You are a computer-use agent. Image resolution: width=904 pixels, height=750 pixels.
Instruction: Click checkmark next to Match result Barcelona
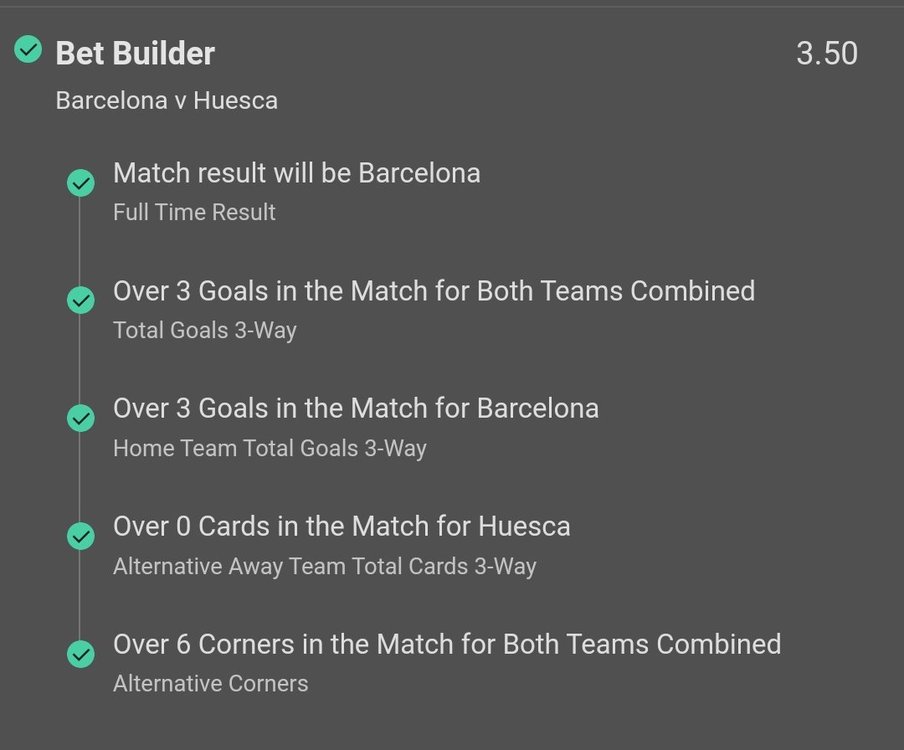pos(80,183)
